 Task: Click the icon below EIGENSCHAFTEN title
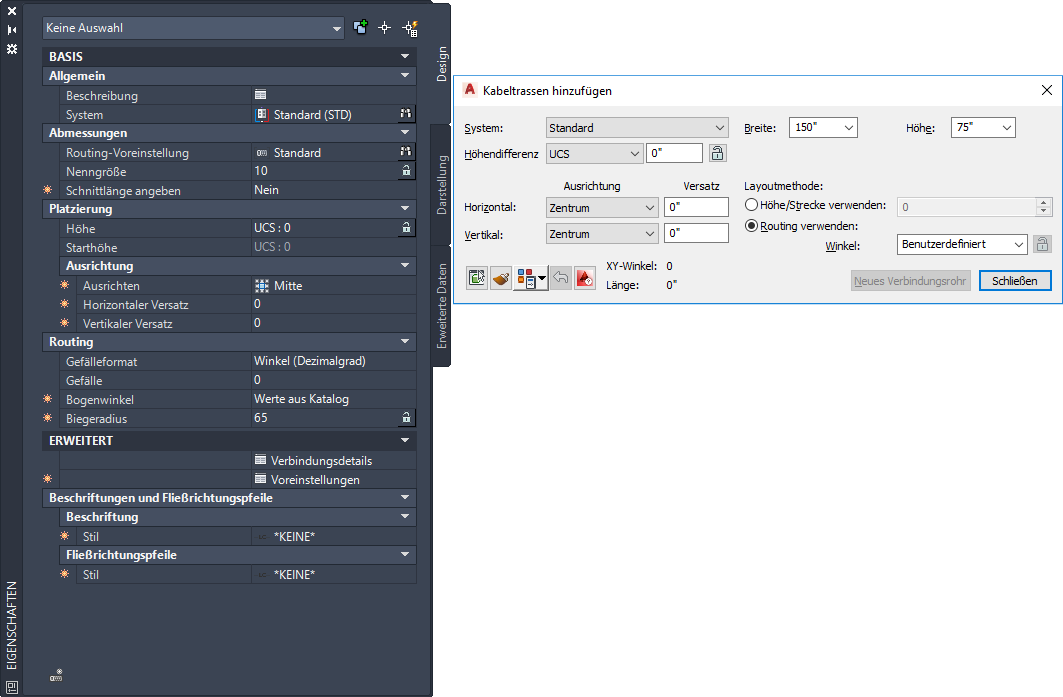tap(12, 686)
